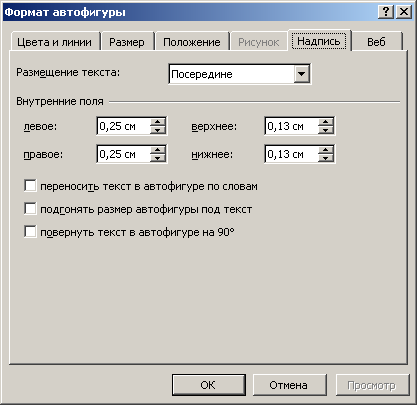Increase the левое margin with up arrow
Viewport: 417px width, 405px height.
158,122
